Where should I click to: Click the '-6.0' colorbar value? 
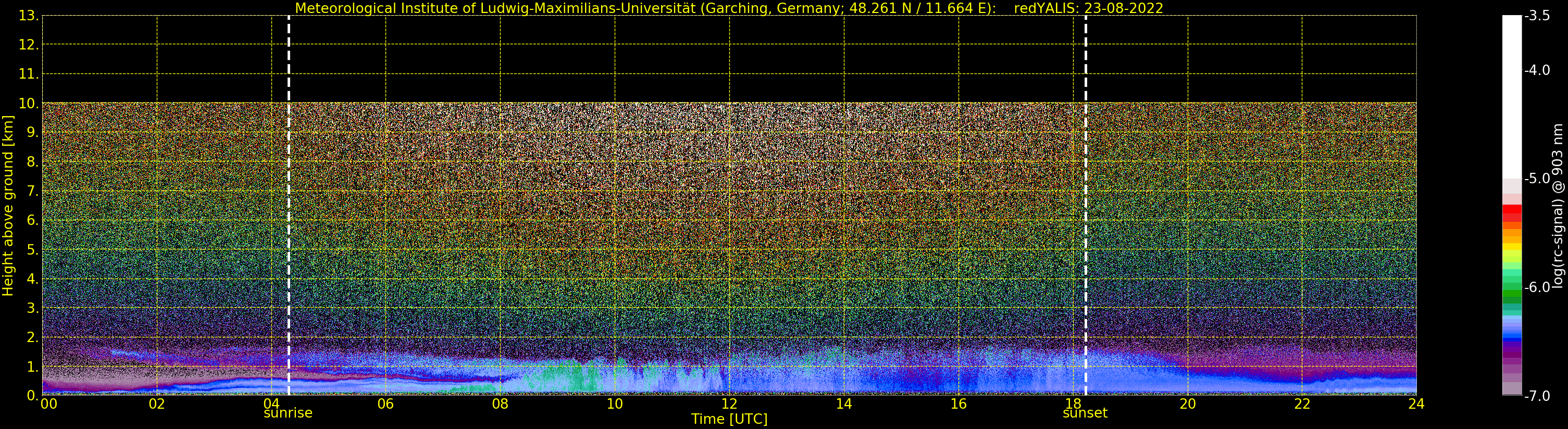click(1538, 287)
